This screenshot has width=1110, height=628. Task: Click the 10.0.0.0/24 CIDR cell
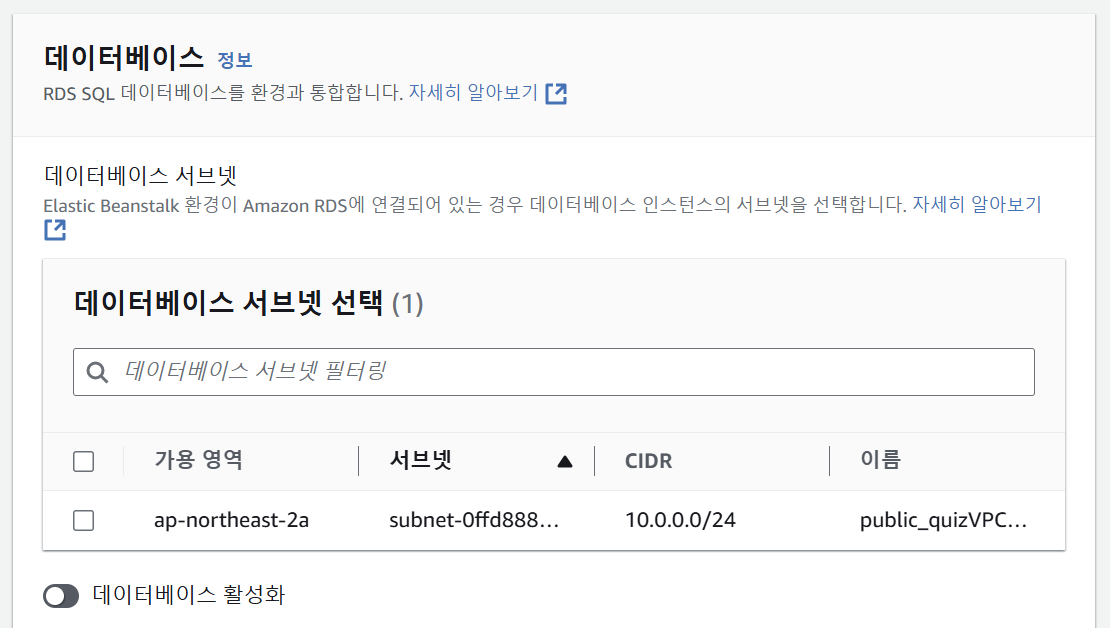point(680,520)
